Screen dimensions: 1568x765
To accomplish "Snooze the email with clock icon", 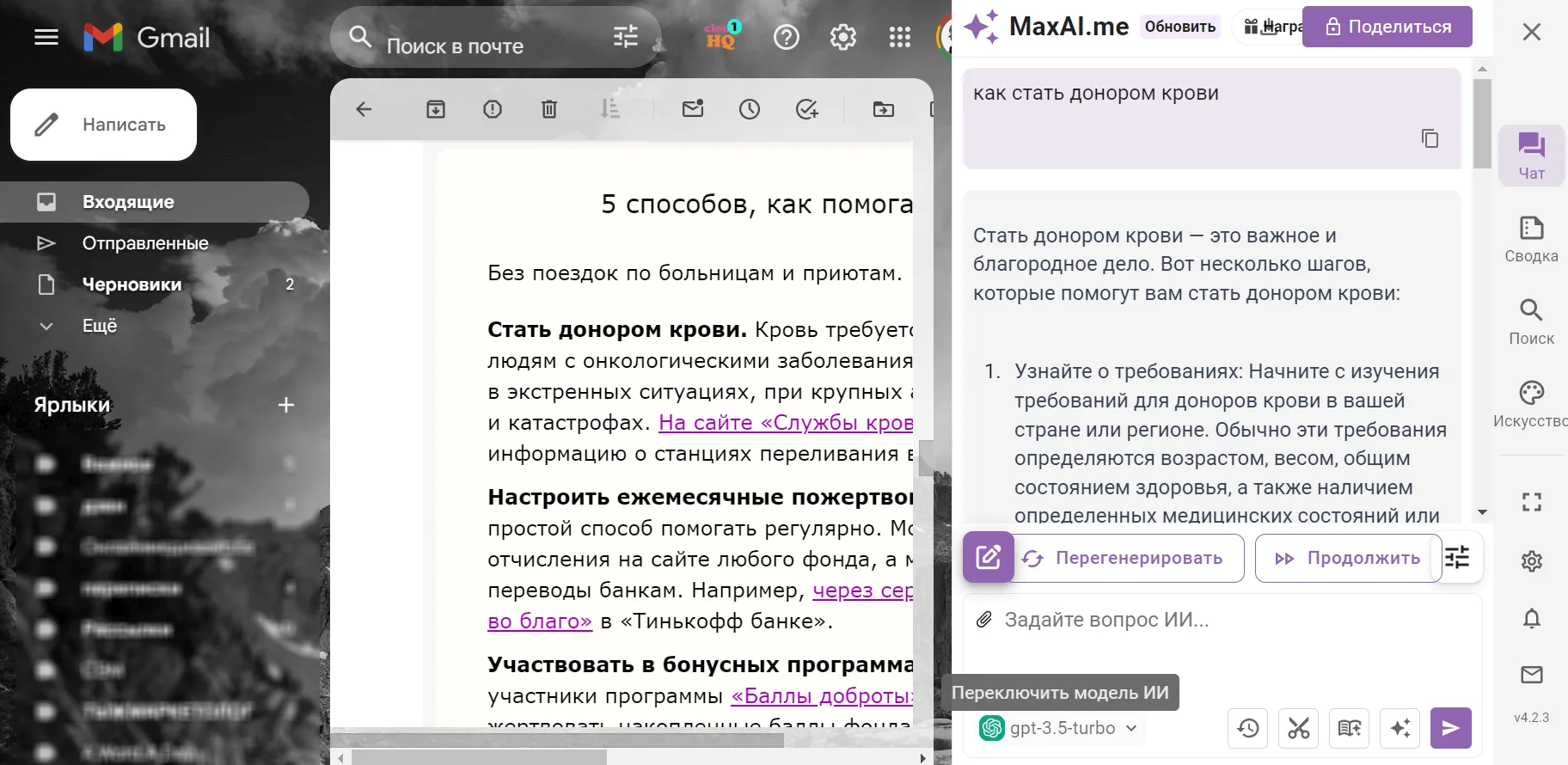I will point(750,109).
